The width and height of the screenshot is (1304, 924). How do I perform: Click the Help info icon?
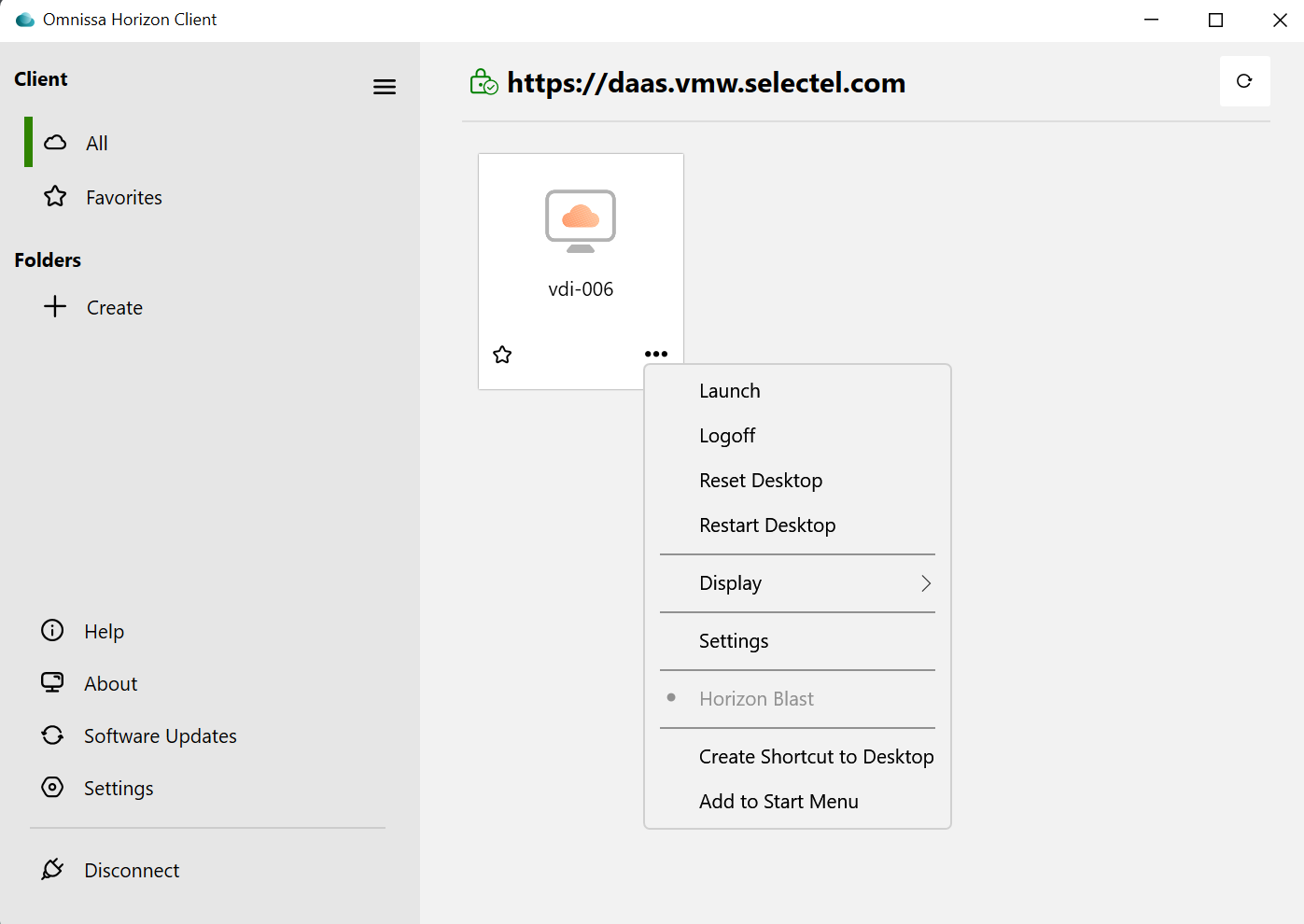(52, 630)
